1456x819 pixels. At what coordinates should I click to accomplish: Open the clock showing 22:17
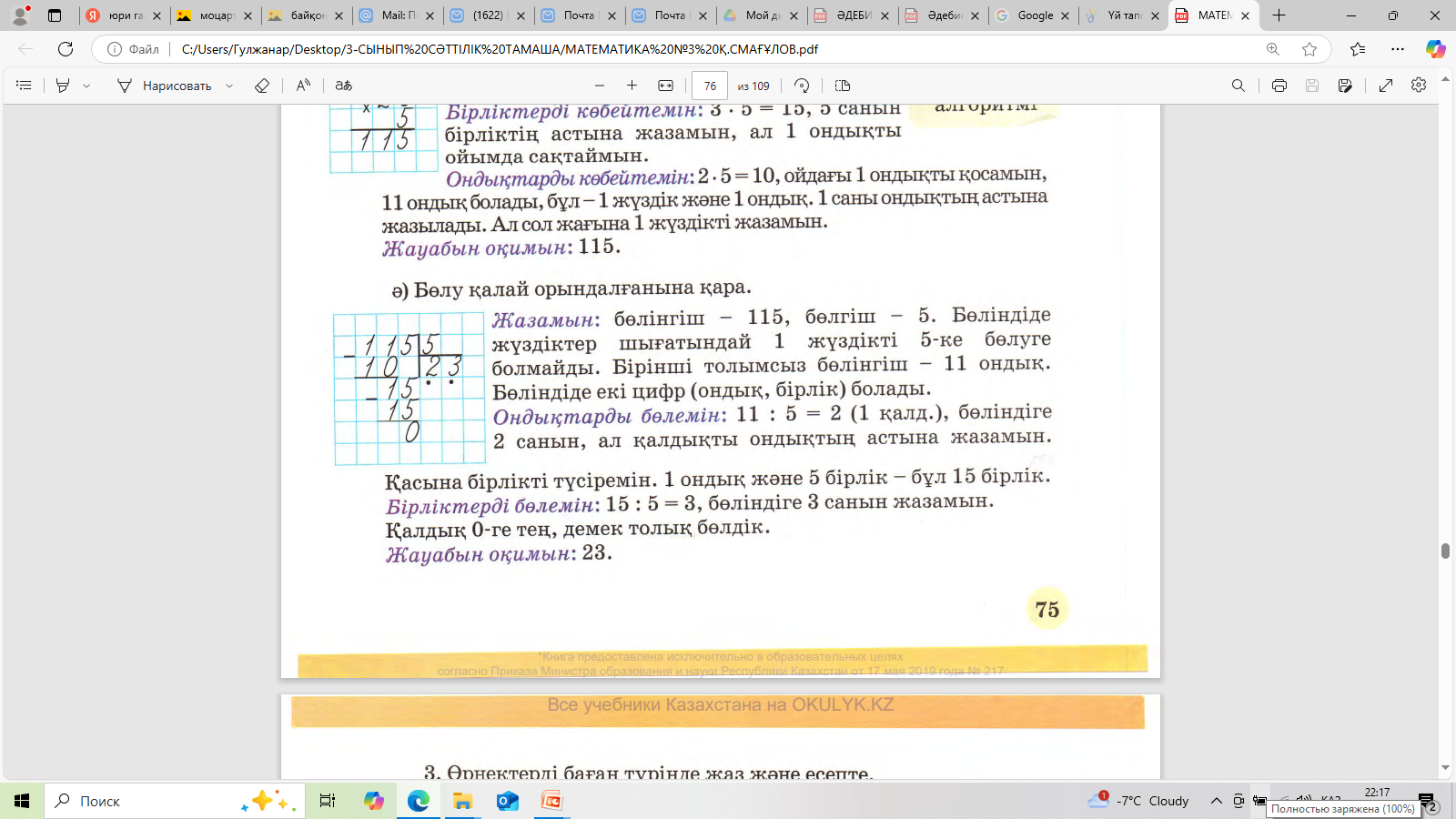(x=1378, y=793)
